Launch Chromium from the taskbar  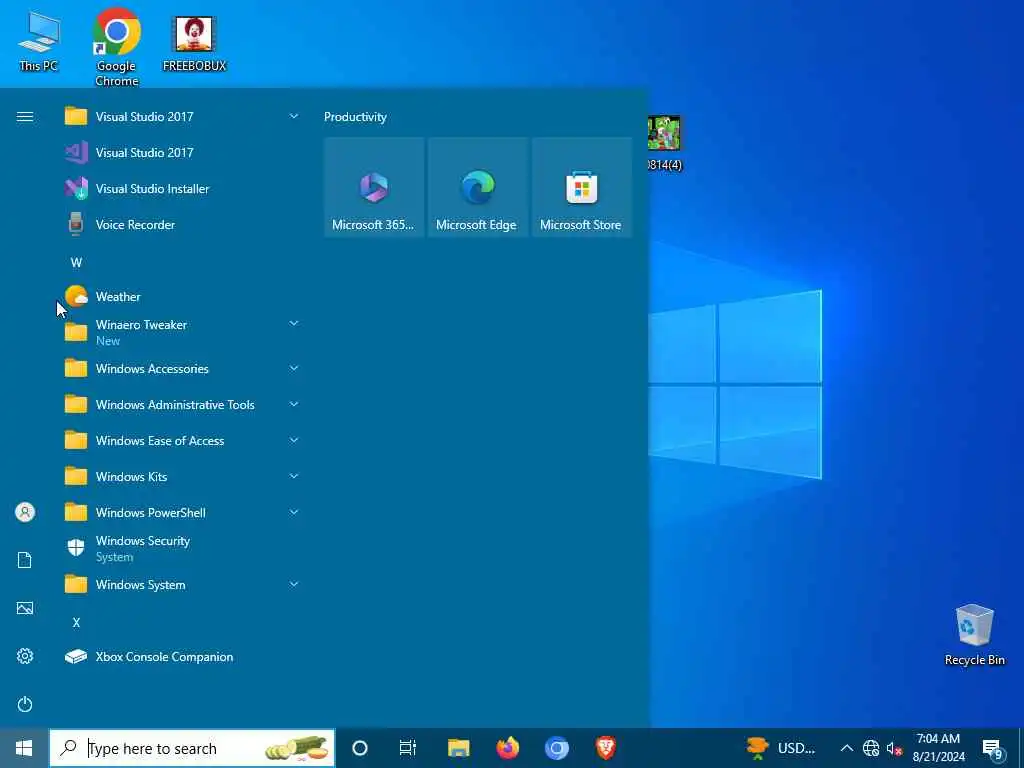[x=556, y=748]
